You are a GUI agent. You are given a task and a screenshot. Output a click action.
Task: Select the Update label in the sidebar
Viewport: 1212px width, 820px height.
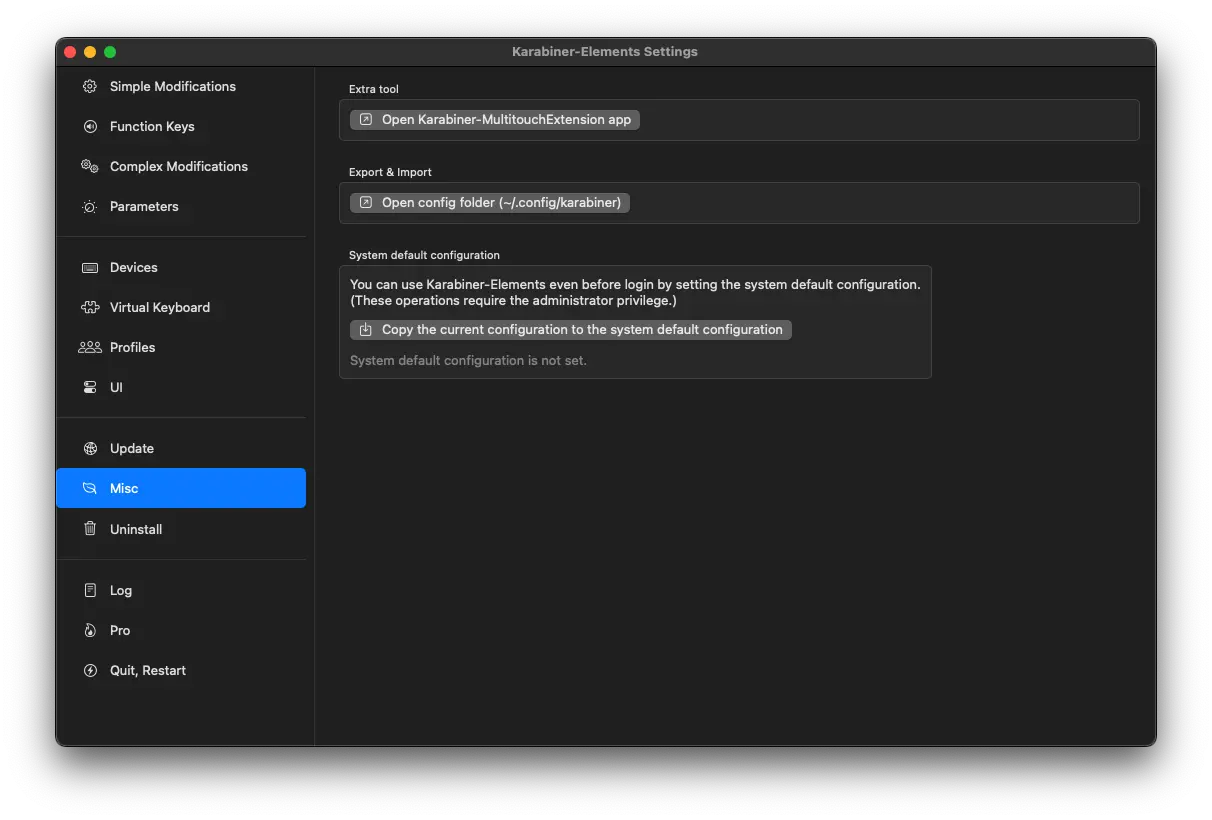tap(132, 448)
